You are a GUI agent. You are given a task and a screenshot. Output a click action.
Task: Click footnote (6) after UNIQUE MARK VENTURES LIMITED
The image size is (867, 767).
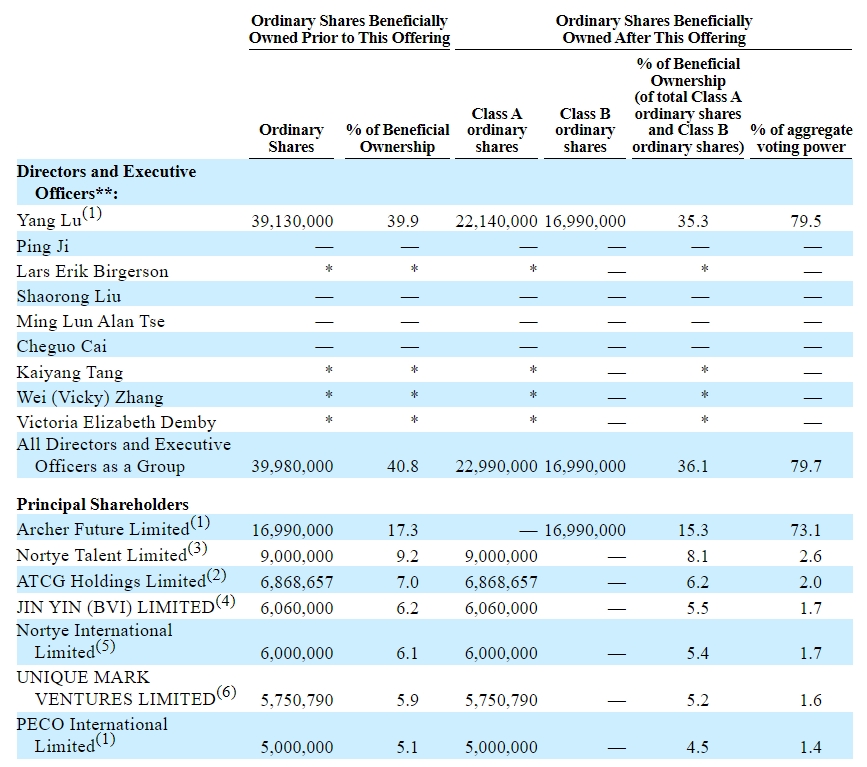226,693
